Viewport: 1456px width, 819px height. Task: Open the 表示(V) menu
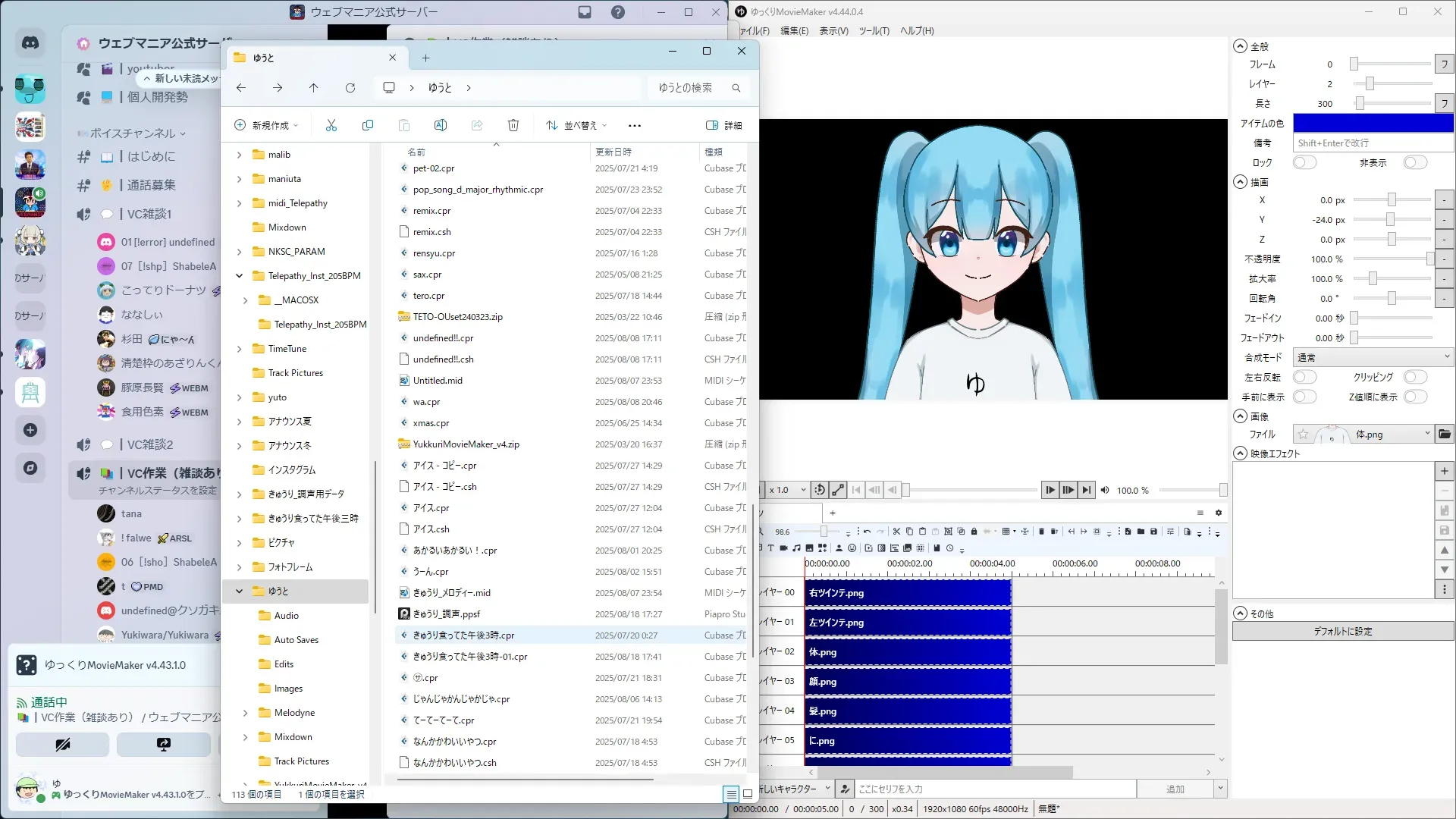833,31
